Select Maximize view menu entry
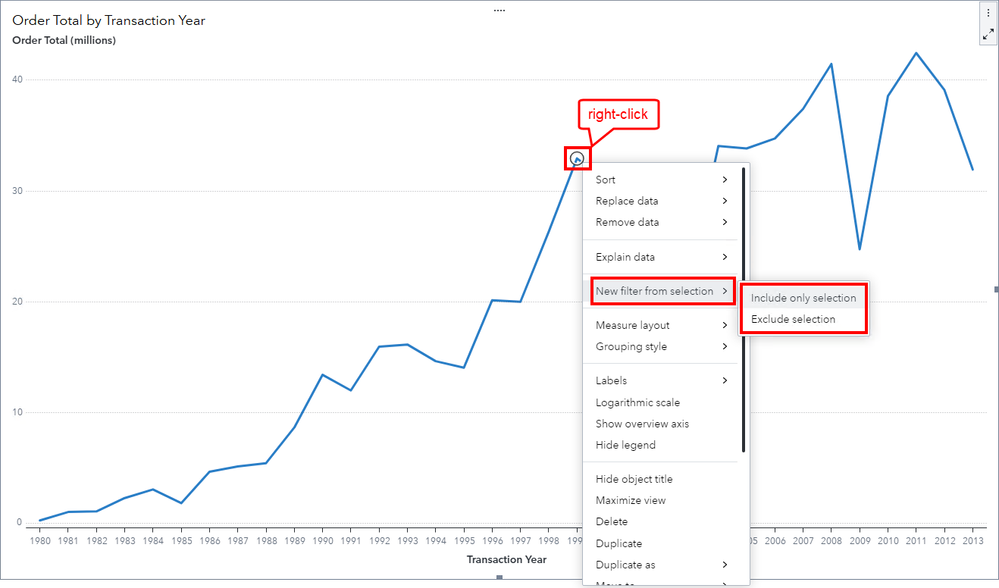The width and height of the screenshot is (999, 588). tap(630, 500)
